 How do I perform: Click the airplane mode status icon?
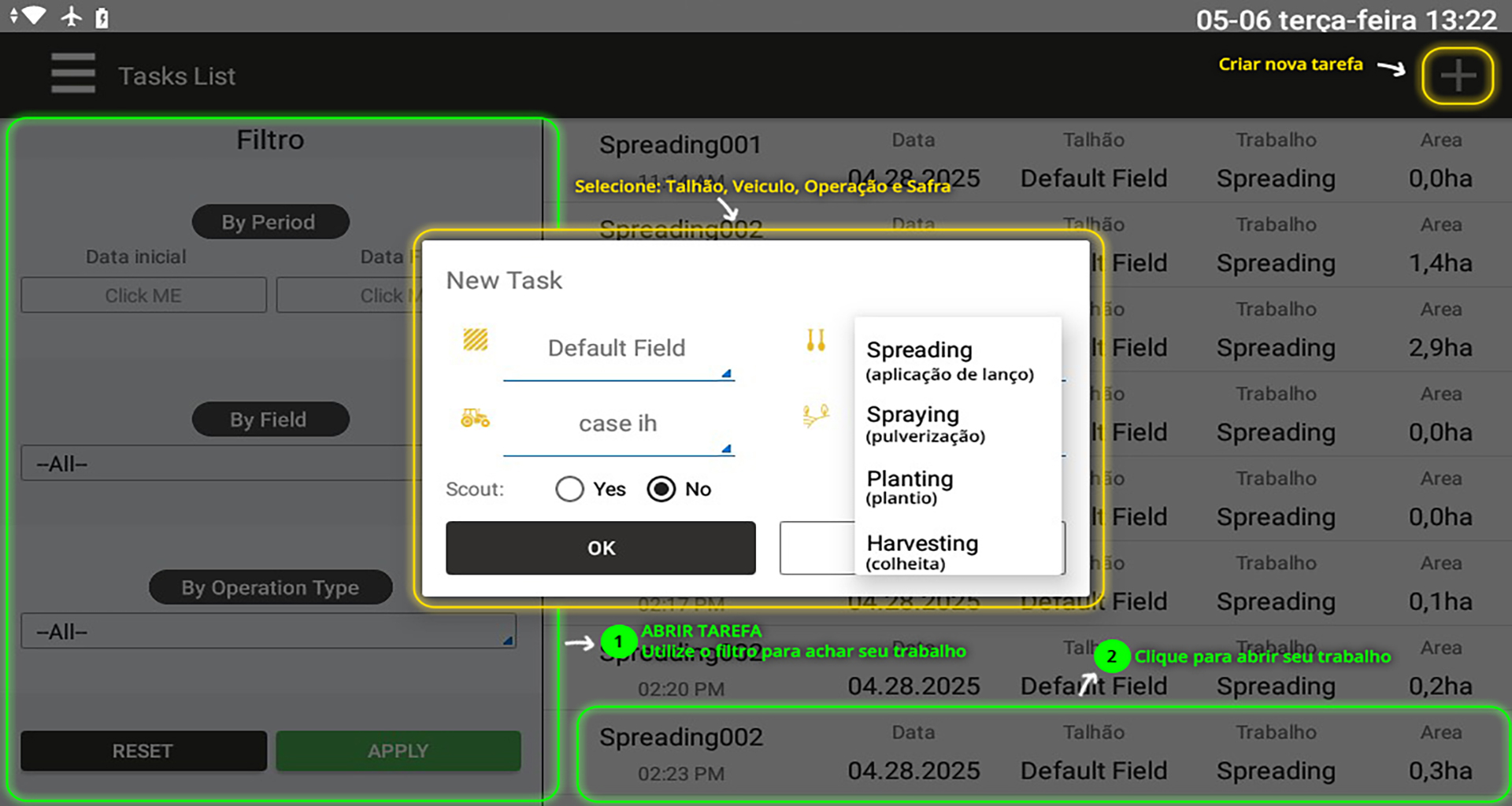72,17
